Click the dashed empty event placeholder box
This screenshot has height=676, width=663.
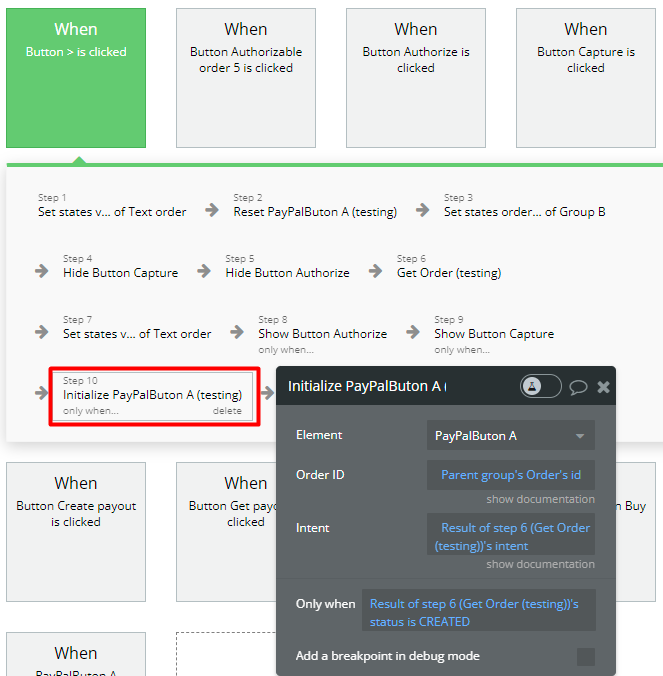(226, 654)
